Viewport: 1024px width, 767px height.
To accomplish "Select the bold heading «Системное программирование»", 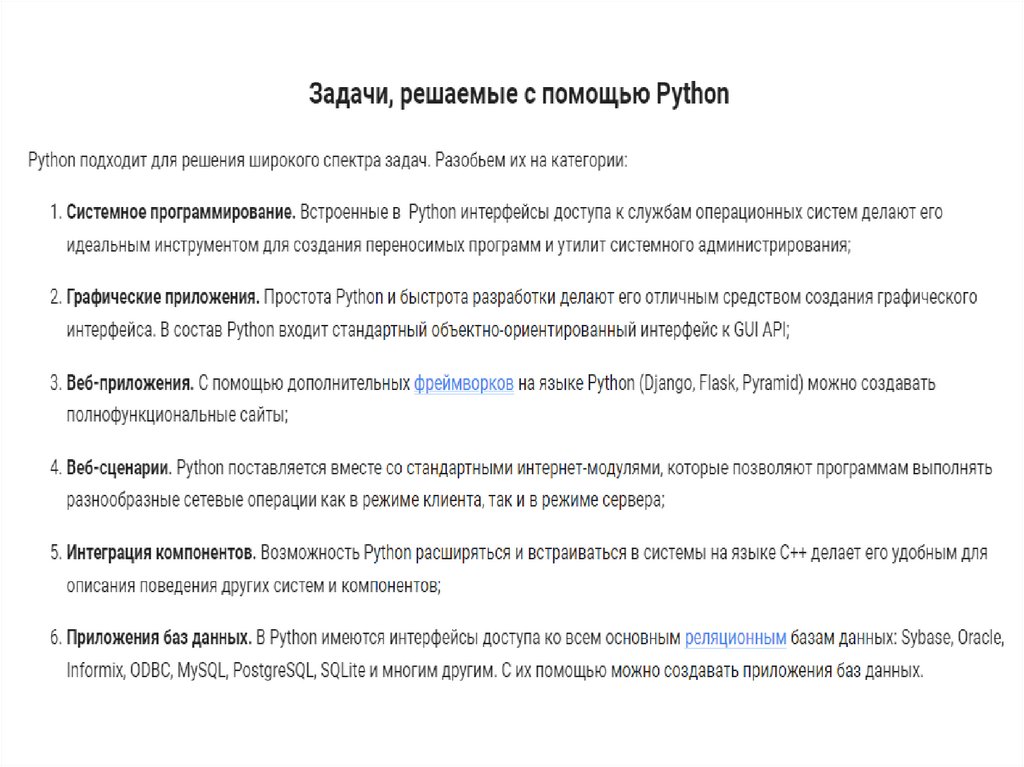I will click(180, 213).
